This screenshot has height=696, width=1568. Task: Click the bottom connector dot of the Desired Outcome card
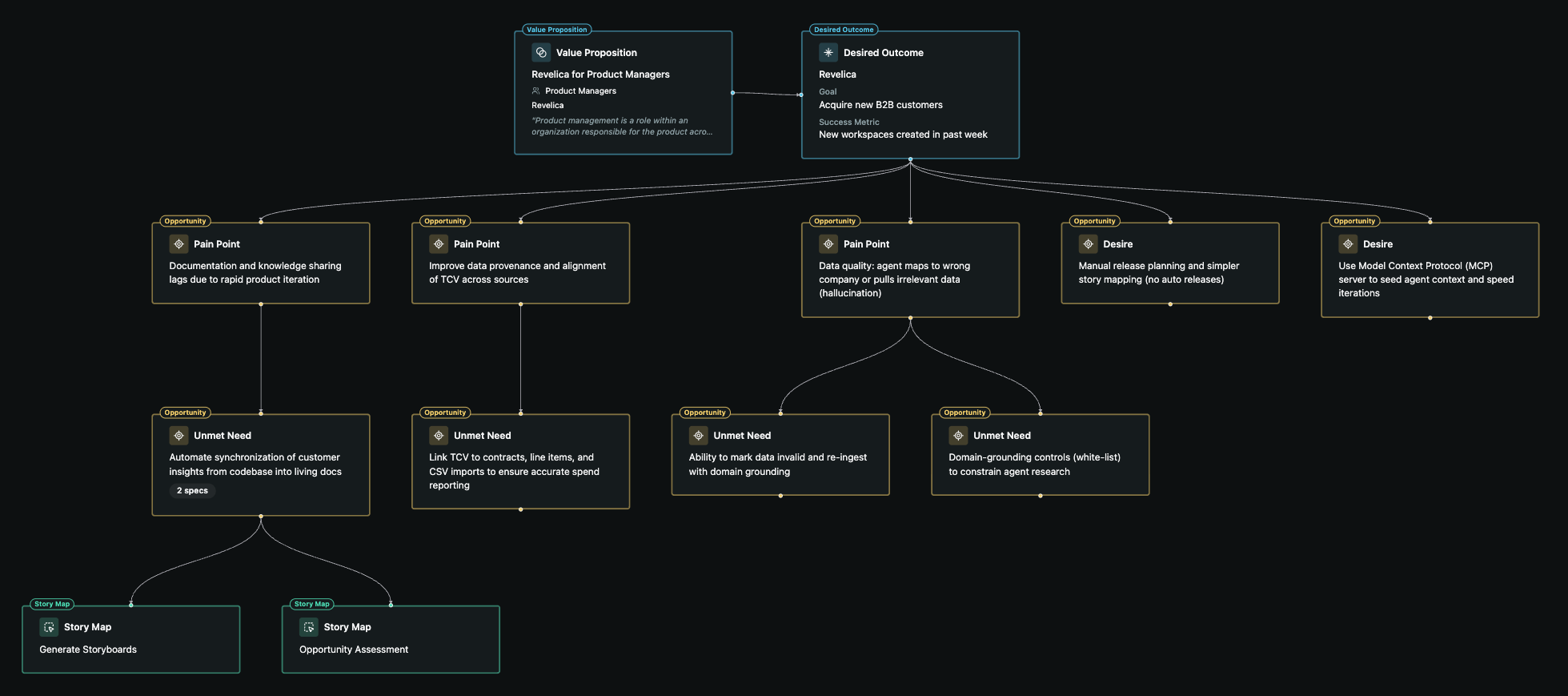pyautogui.click(x=910, y=159)
